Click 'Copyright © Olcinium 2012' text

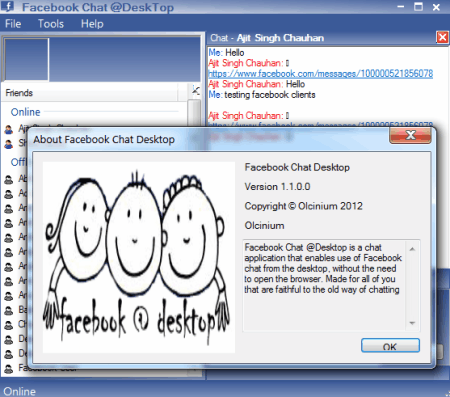[x=303, y=206]
